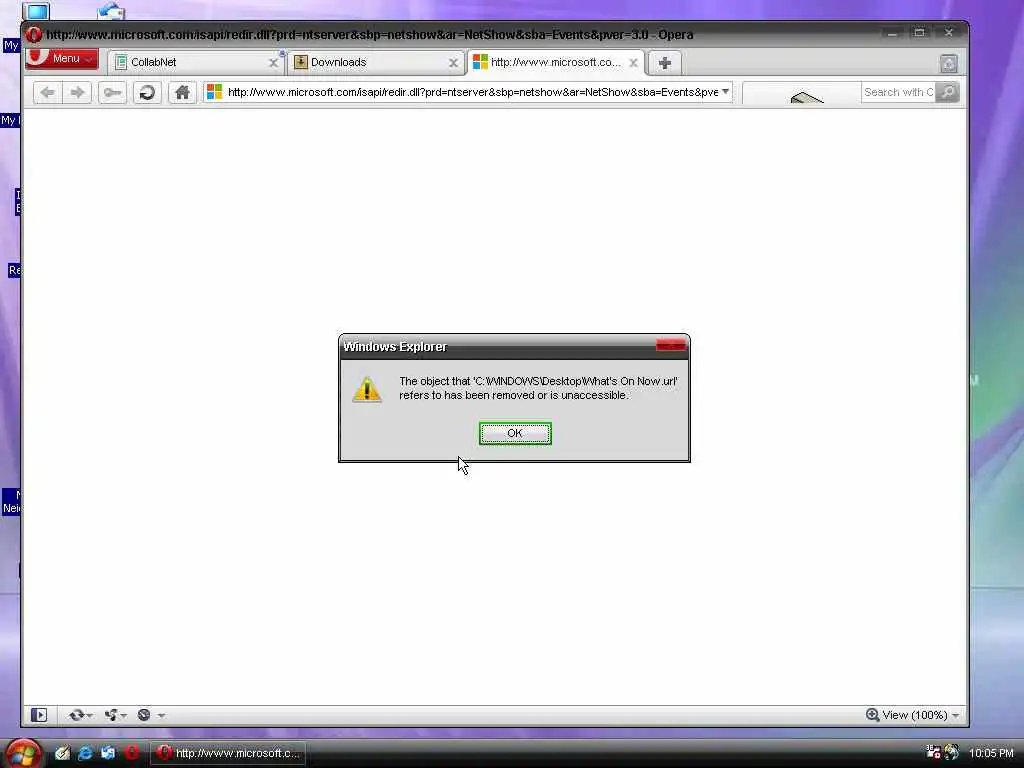Click the desktop computer icon behind Opera
Viewport: 1024px width, 768px height.
pyautogui.click(x=36, y=10)
